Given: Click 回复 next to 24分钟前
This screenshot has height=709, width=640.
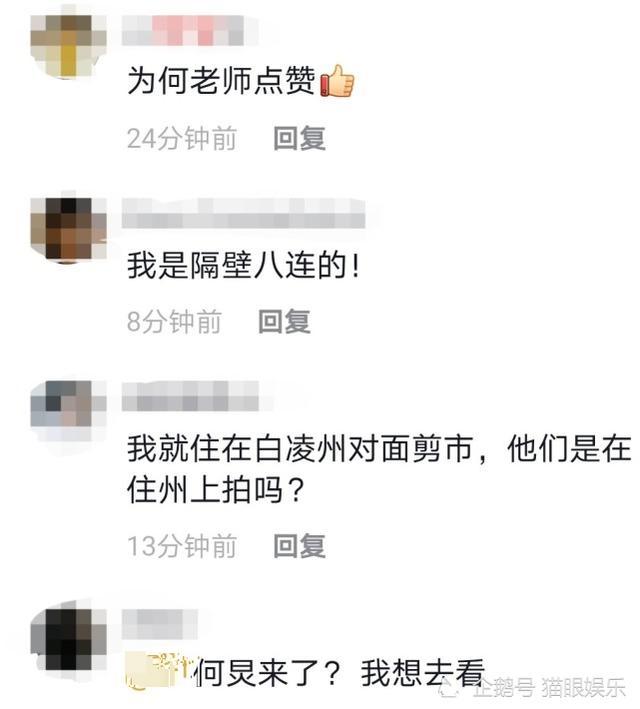Looking at the screenshot, I should pyautogui.click(x=299, y=138).
